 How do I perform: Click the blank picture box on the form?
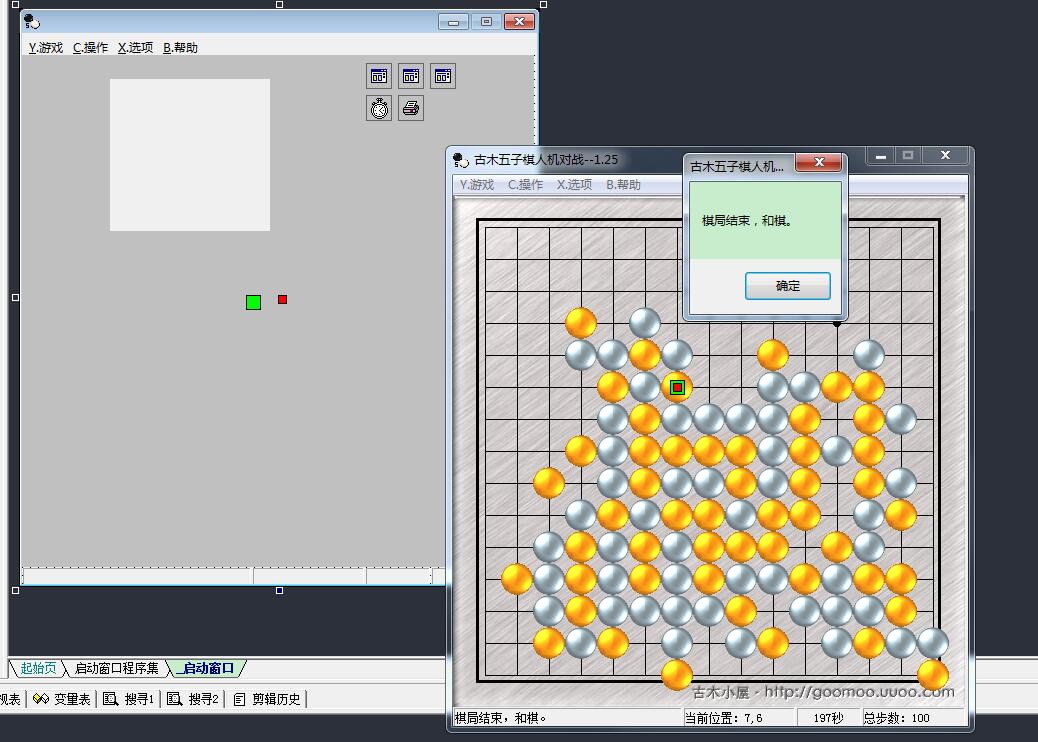[x=190, y=155]
